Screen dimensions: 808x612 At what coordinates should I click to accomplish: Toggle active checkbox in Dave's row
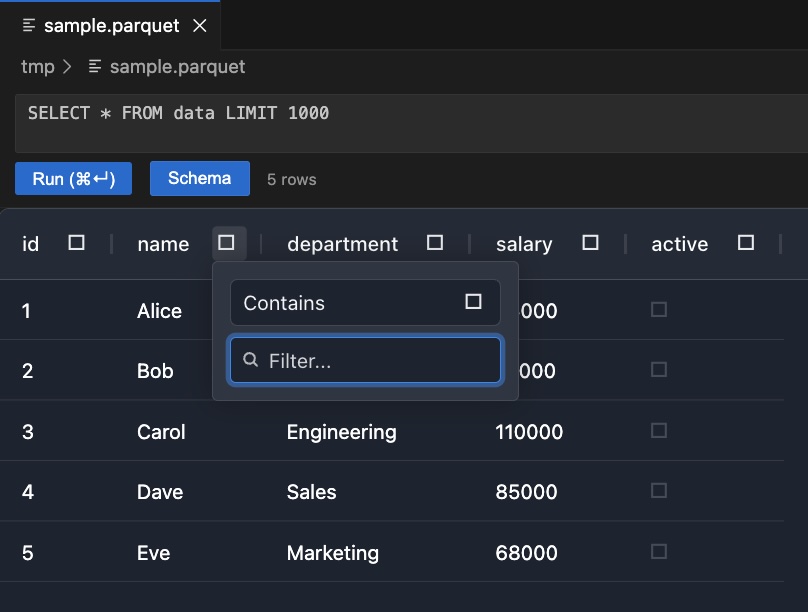[x=659, y=490]
